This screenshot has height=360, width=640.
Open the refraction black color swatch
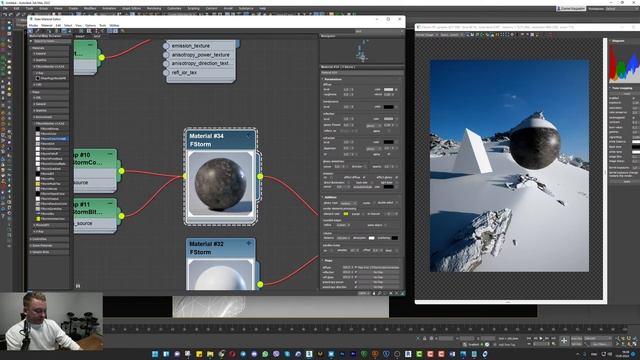coord(388,142)
